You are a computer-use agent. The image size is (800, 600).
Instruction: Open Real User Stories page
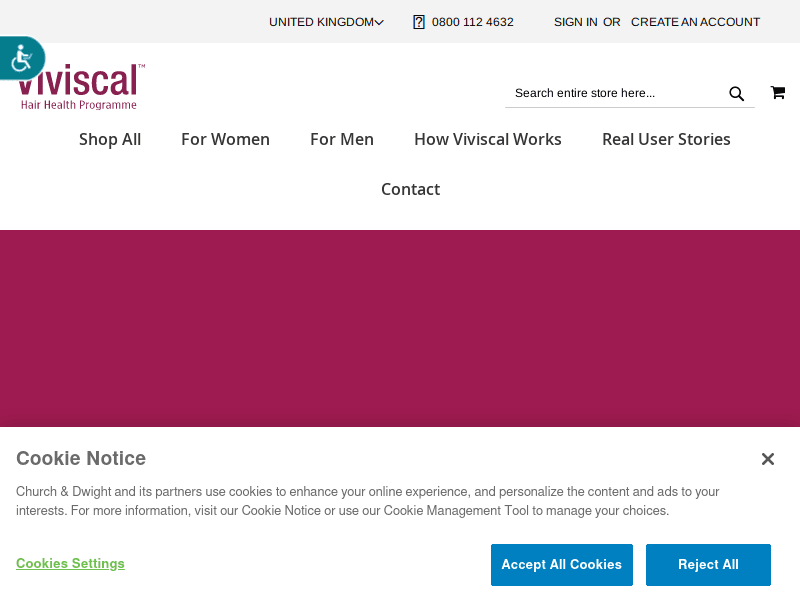point(666,139)
